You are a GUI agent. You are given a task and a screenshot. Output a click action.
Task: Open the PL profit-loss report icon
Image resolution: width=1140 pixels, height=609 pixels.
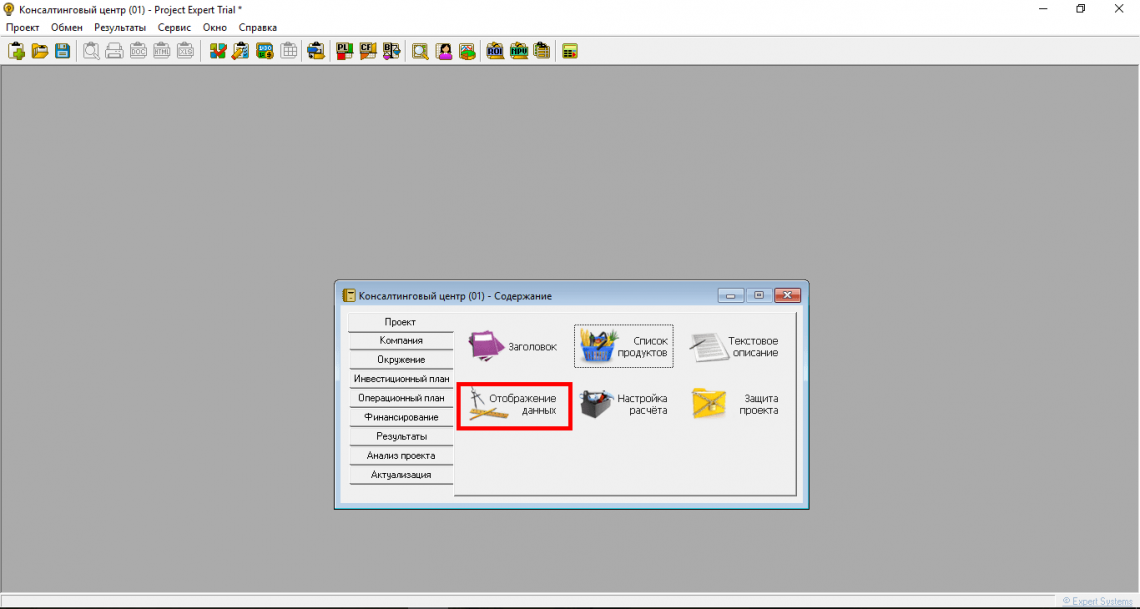coord(344,51)
